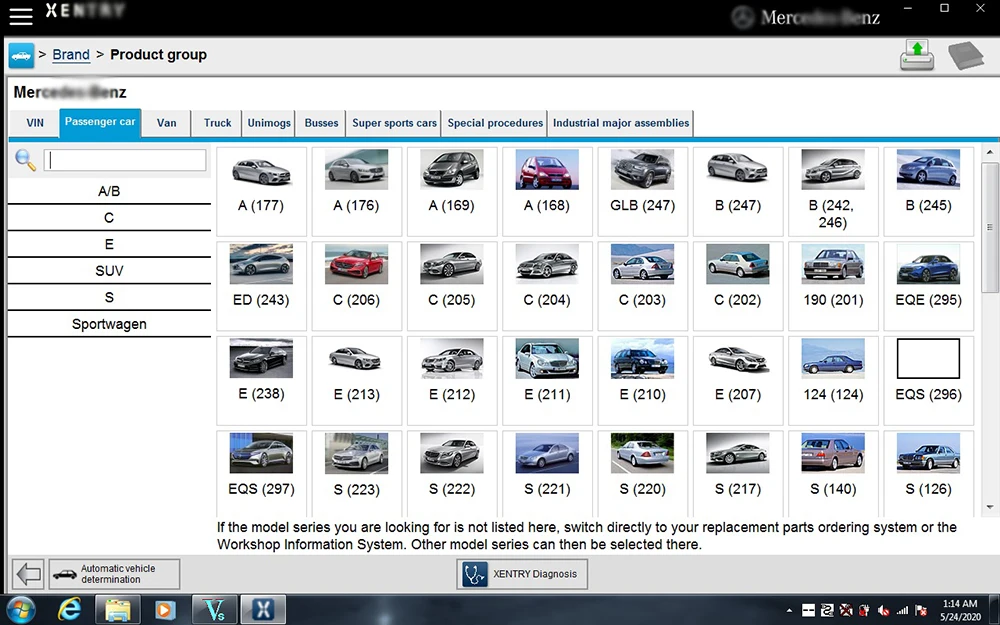The width and height of the screenshot is (1000, 625).
Task: Open the Windows Start menu
Action: [21, 610]
